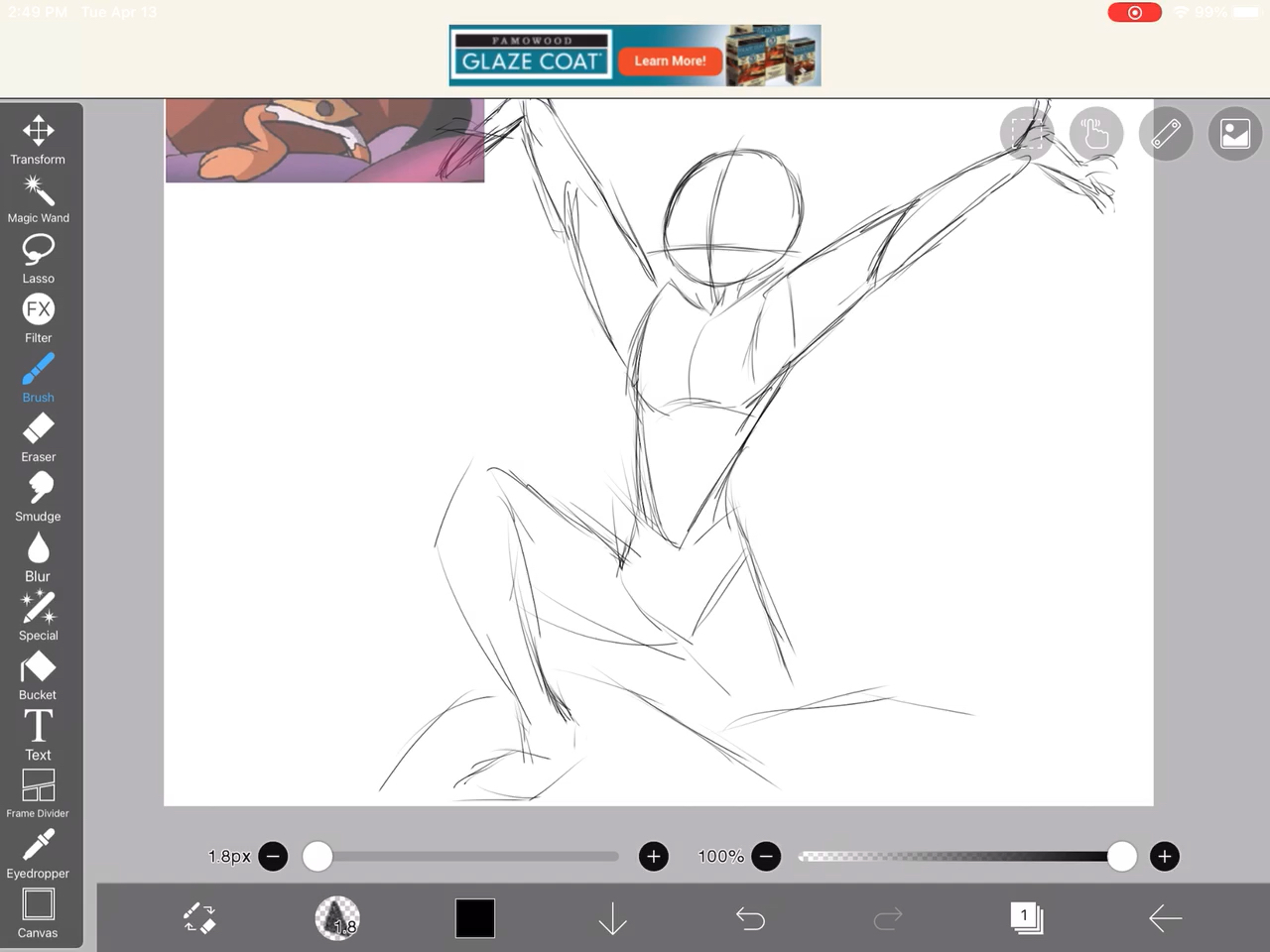Select the Eyedropper tool

[x=38, y=854]
